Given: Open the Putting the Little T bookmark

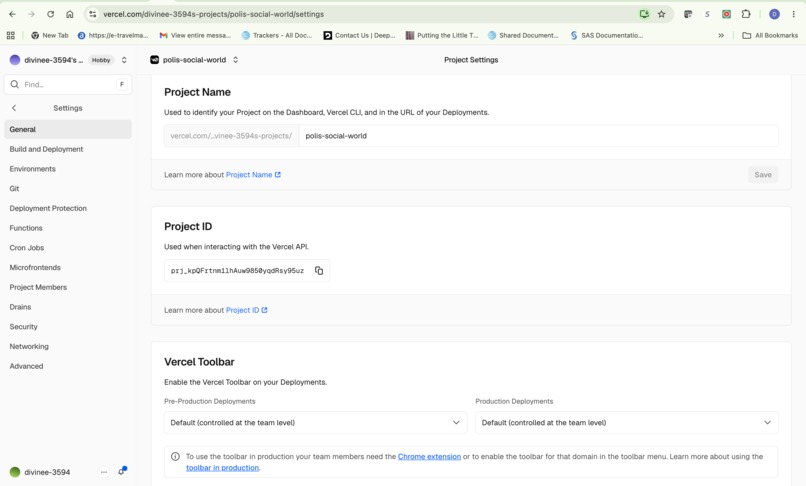Looking at the screenshot, I should (442, 35).
